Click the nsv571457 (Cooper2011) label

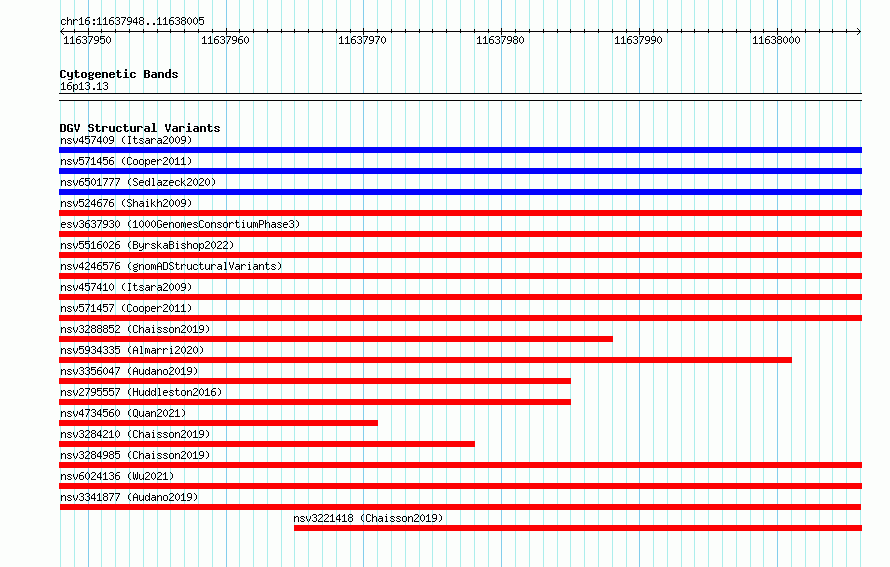126,308
